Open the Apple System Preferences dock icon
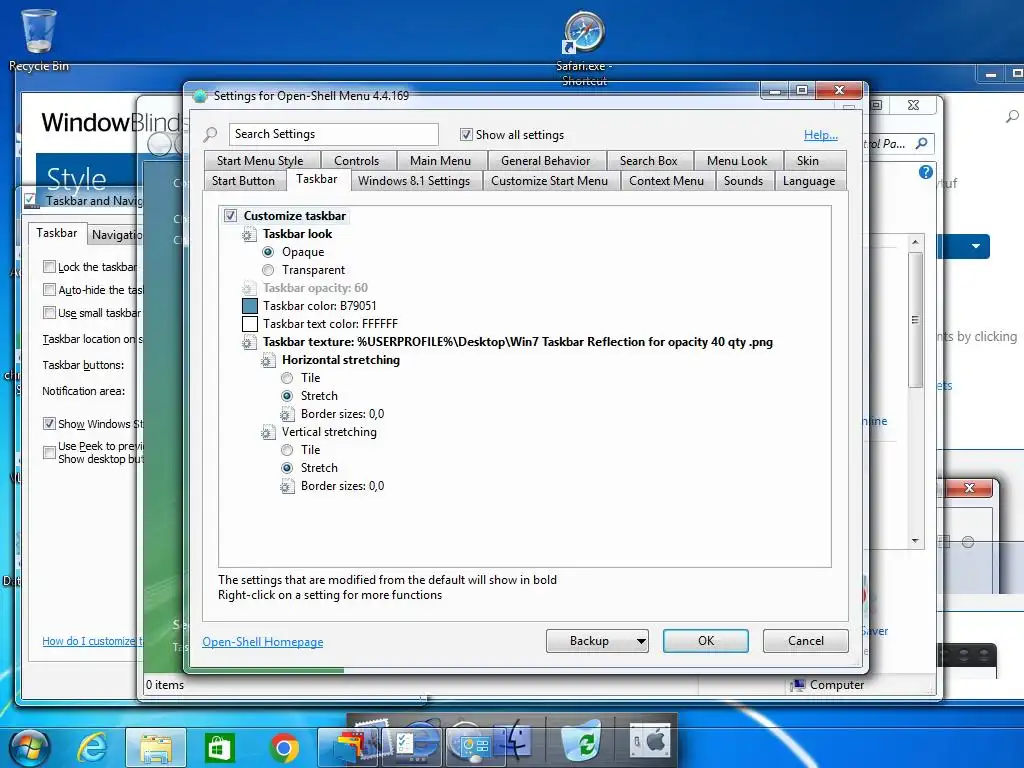This screenshot has width=1024, height=768. 650,741
